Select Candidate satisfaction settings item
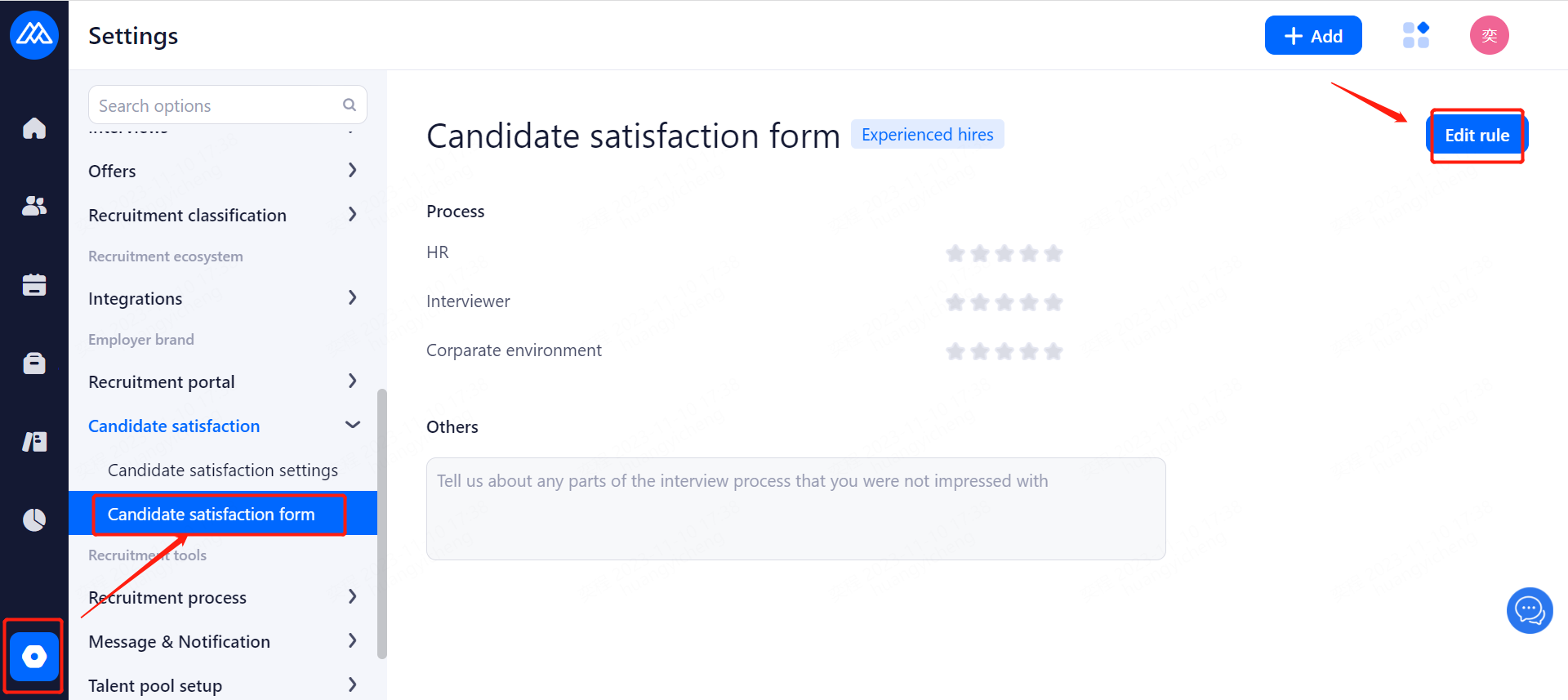This screenshot has width=1568, height=700. tap(223, 470)
